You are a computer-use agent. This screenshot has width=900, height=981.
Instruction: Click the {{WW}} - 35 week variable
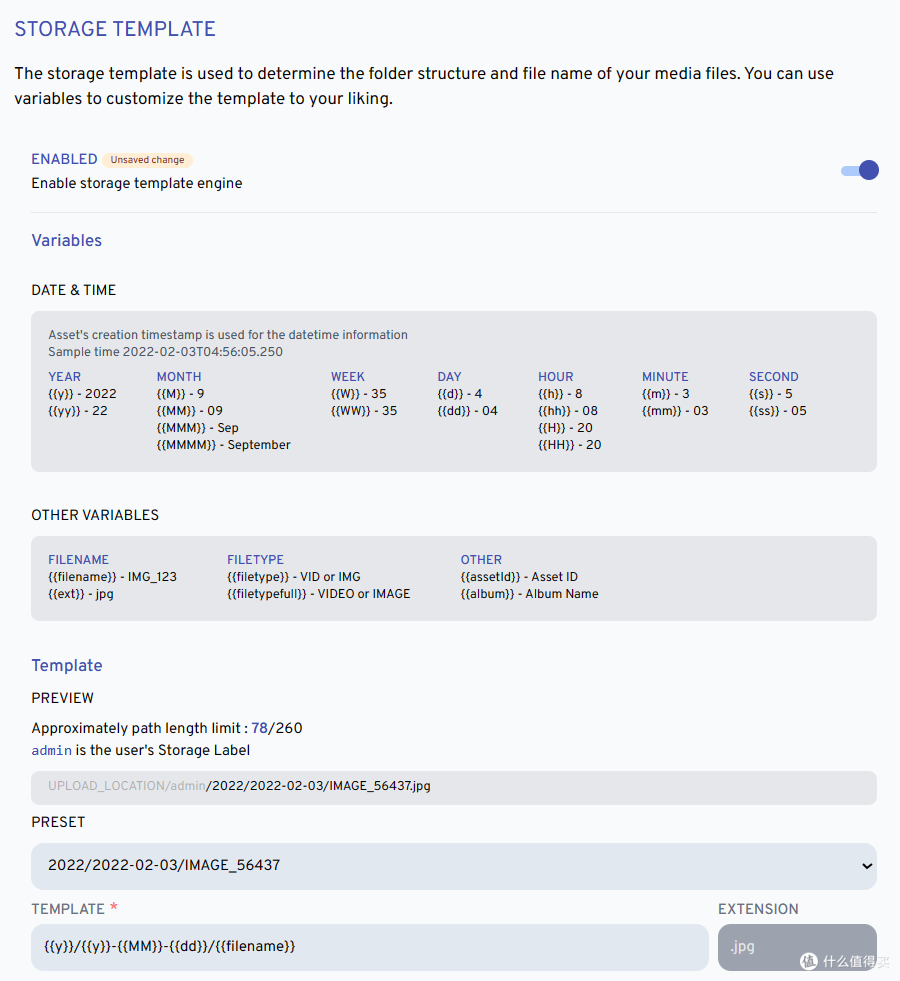[363, 411]
